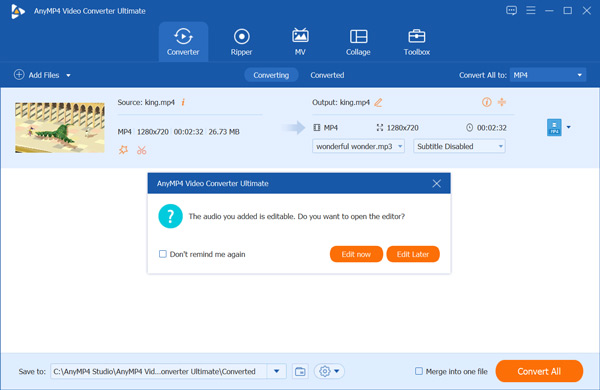Expand the arrow next to MP4 format icon
The height and width of the screenshot is (390, 600).
click(569, 127)
